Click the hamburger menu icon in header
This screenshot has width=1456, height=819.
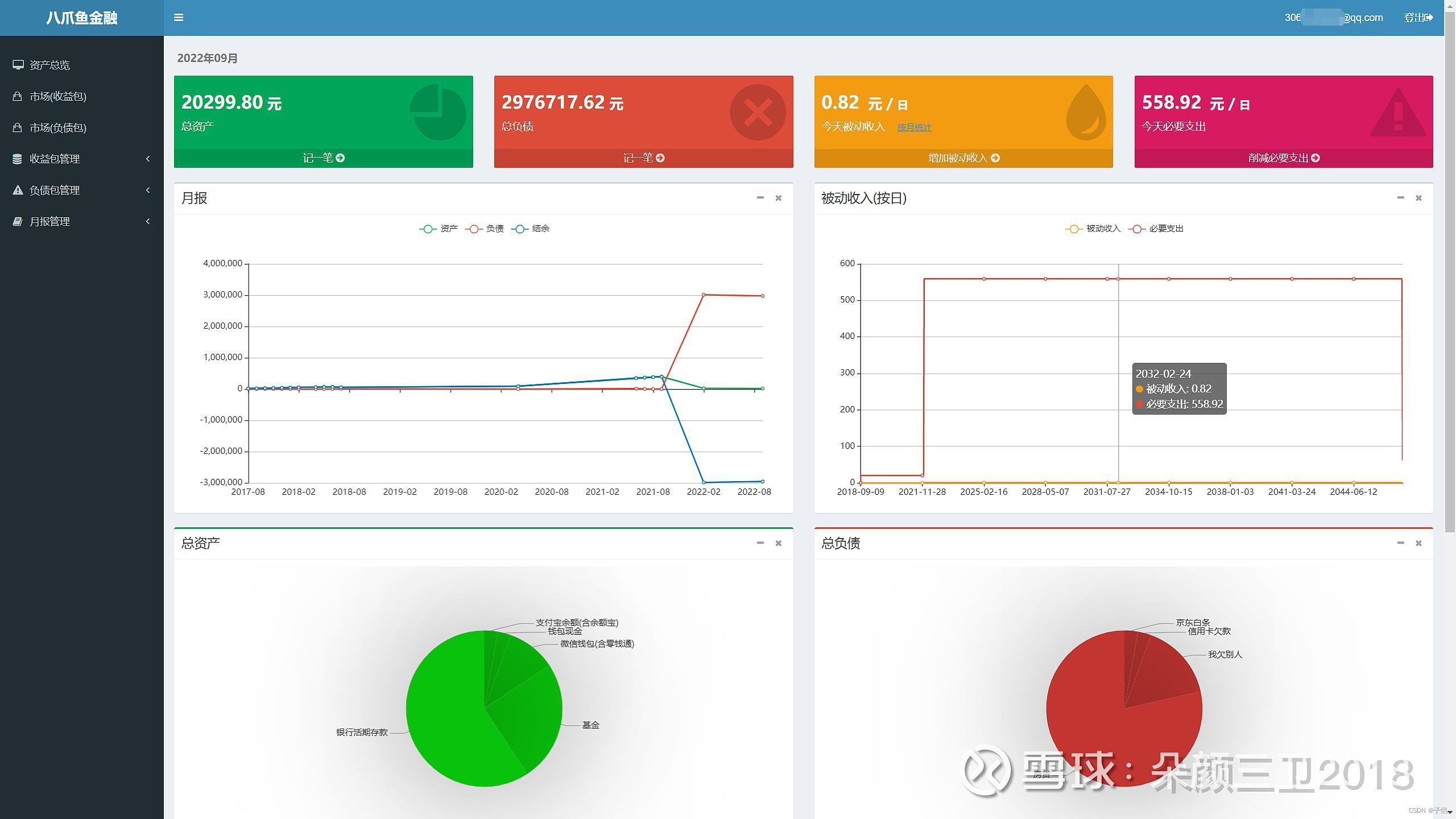click(179, 18)
